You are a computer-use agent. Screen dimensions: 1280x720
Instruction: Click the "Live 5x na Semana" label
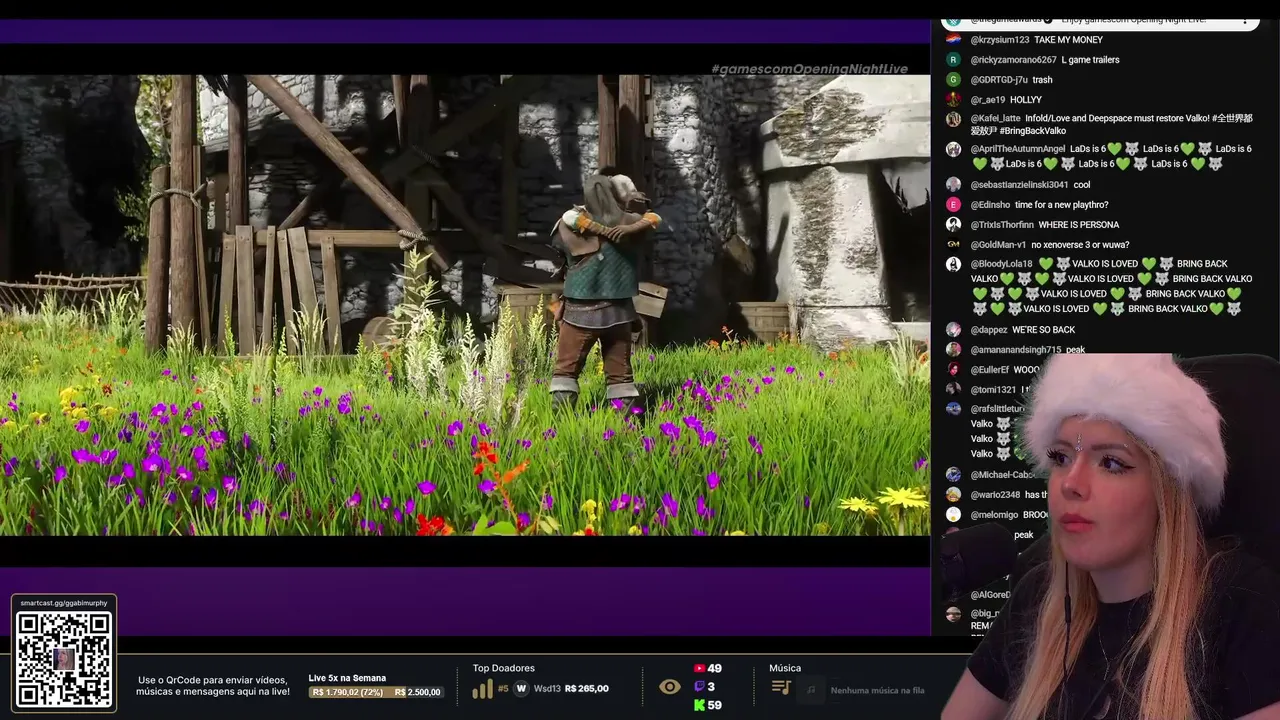pyautogui.click(x=347, y=678)
